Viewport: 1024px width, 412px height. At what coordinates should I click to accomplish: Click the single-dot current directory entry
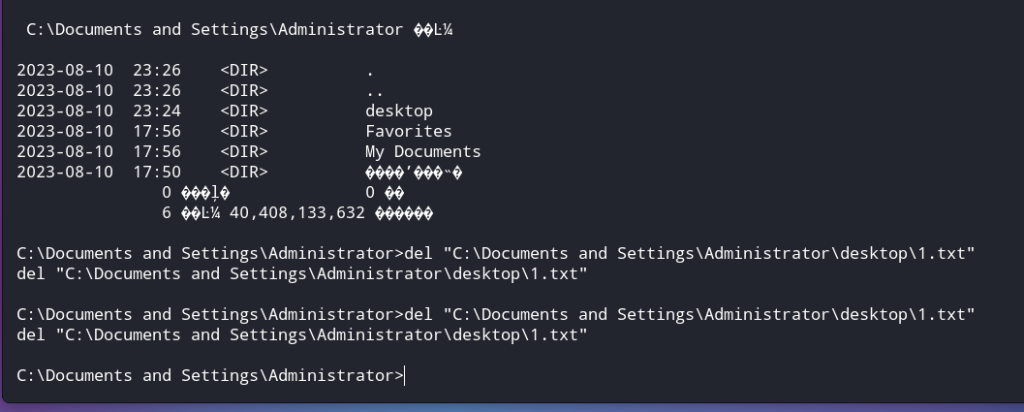(370, 71)
